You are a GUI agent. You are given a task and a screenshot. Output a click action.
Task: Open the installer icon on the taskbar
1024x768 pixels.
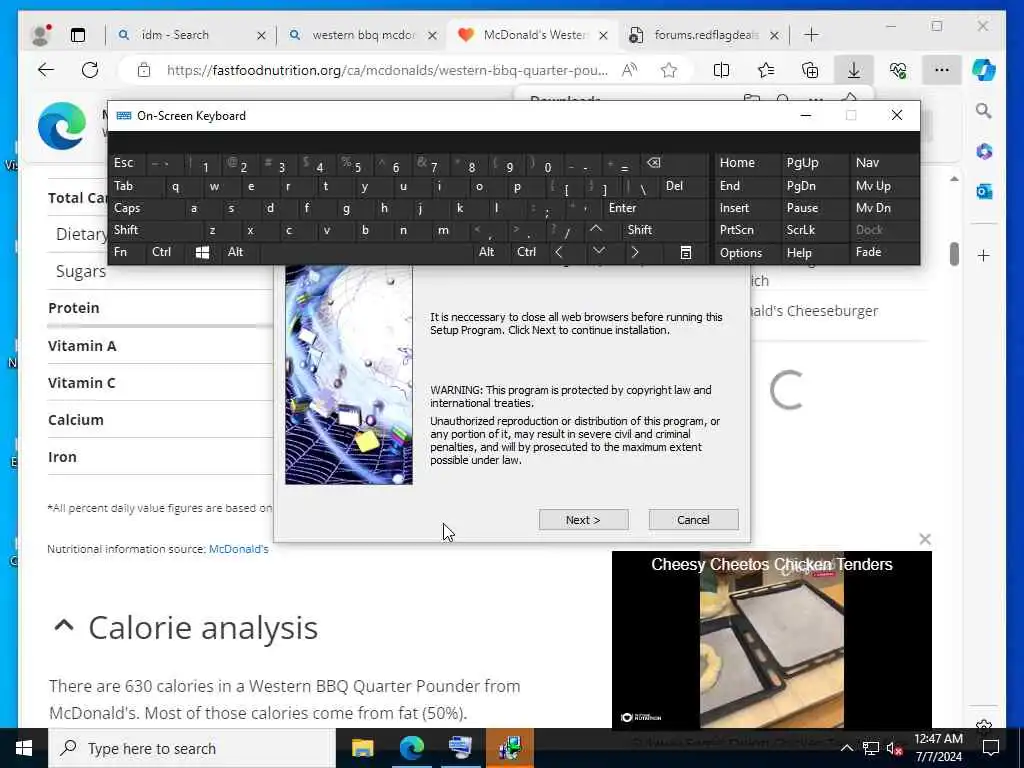click(x=510, y=748)
